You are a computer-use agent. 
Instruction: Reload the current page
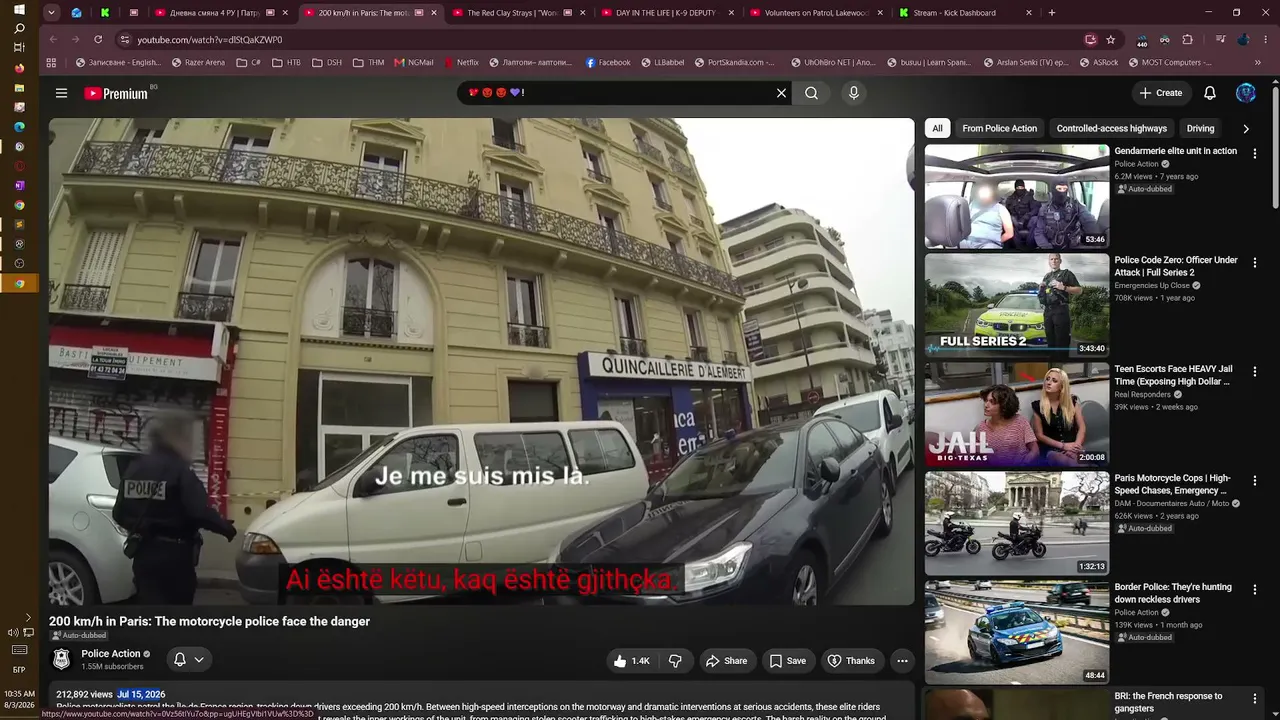point(98,39)
